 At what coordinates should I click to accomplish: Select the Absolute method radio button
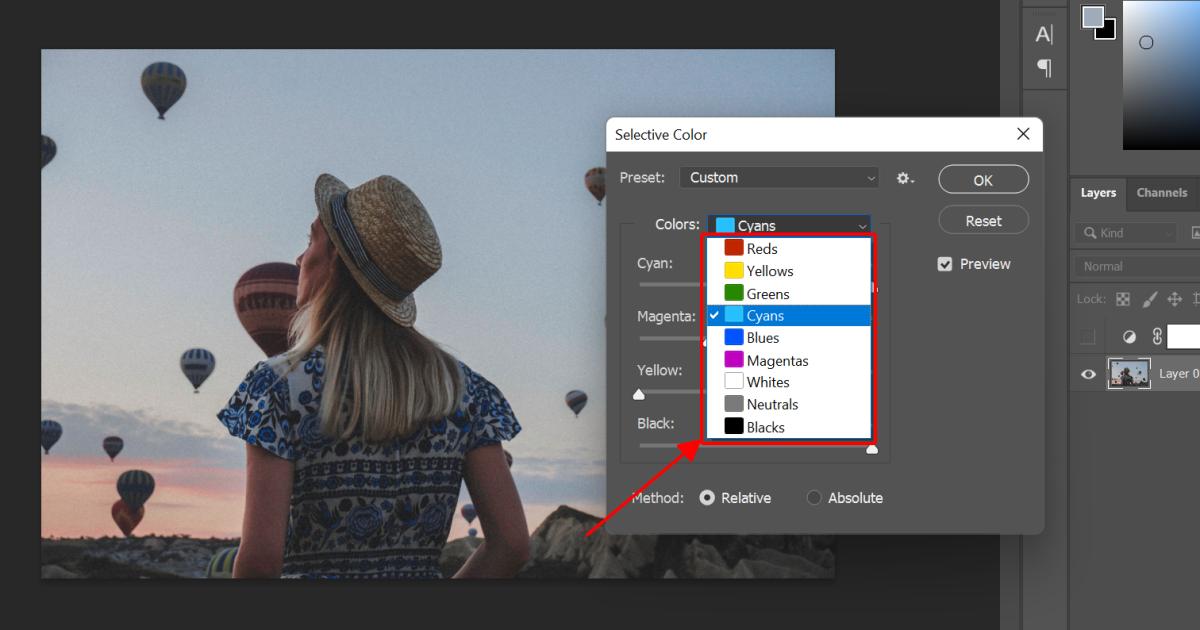pyautogui.click(x=813, y=497)
